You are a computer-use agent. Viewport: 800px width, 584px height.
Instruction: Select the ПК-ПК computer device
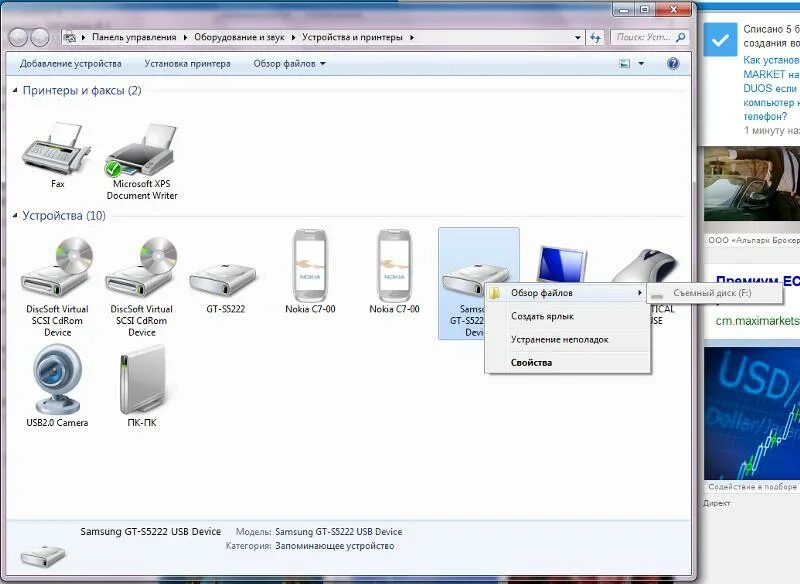pos(142,379)
